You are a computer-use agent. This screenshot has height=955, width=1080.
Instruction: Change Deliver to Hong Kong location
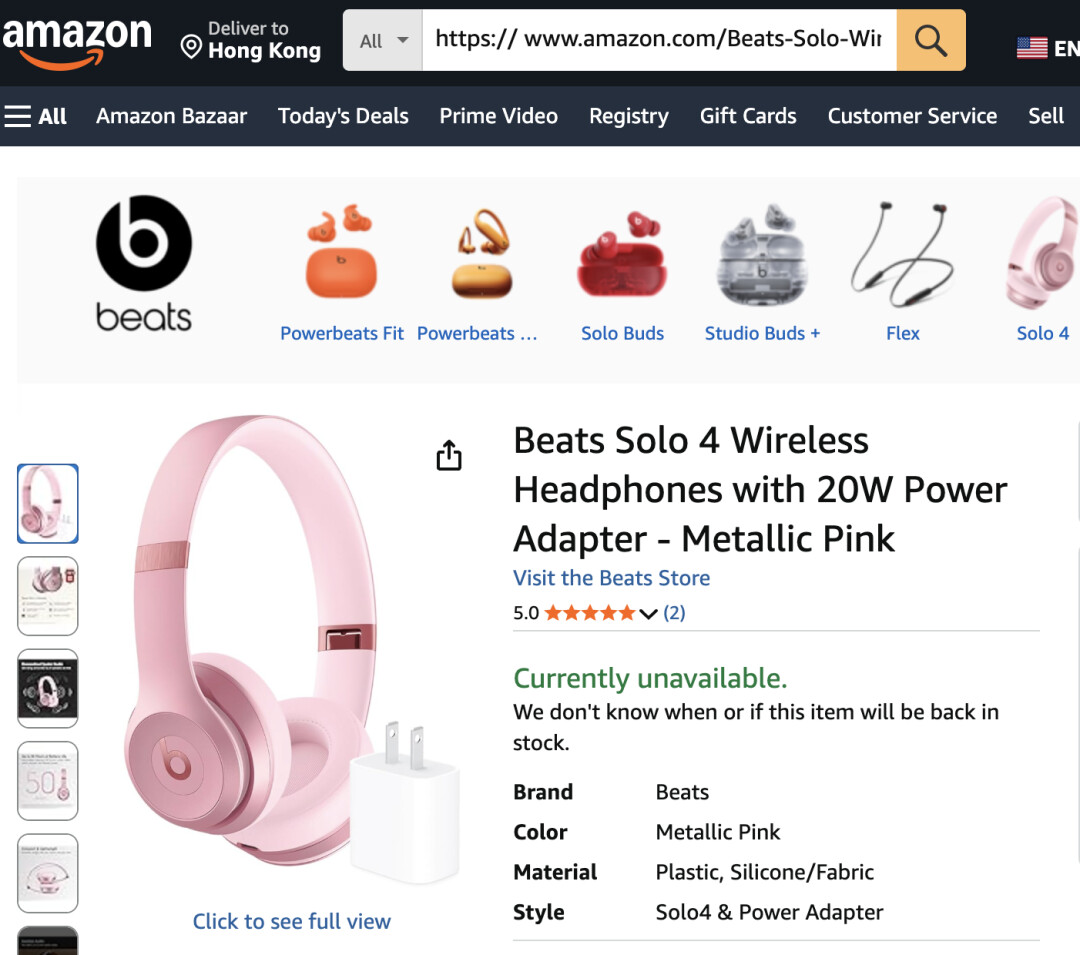pos(251,40)
